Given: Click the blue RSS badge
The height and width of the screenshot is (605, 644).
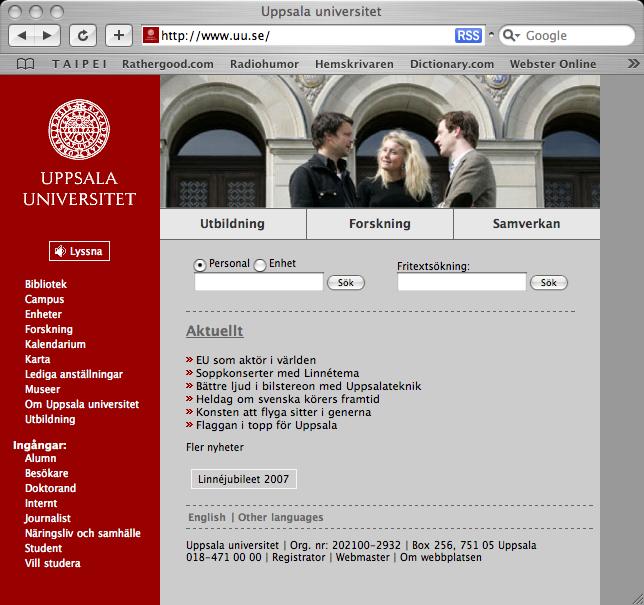Looking at the screenshot, I should (x=468, y=36).
